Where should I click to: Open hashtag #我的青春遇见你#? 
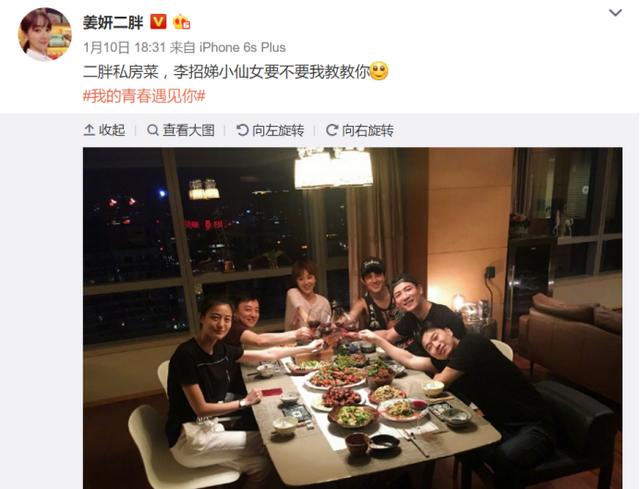tap(144, 96)
